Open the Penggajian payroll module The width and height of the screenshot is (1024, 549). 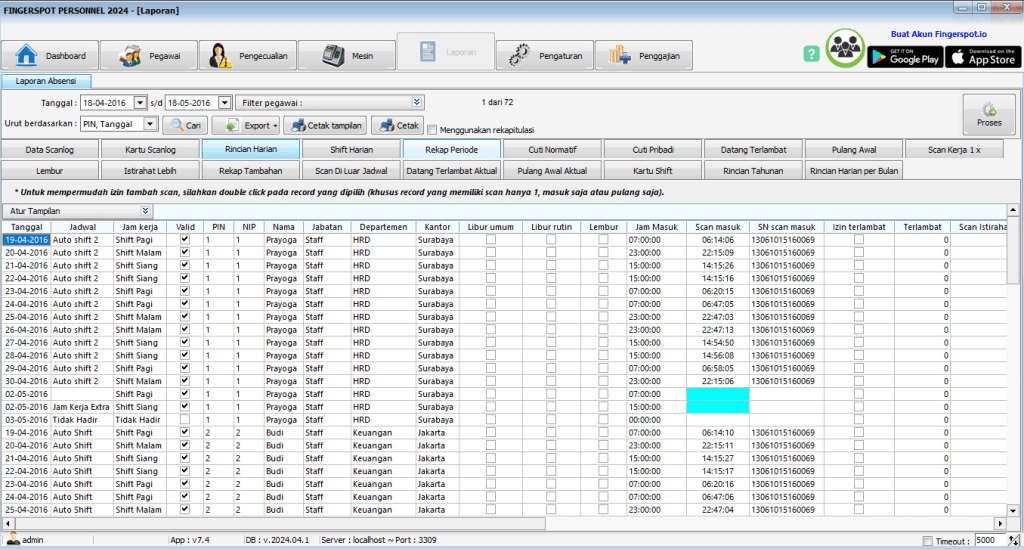point(643,56)
